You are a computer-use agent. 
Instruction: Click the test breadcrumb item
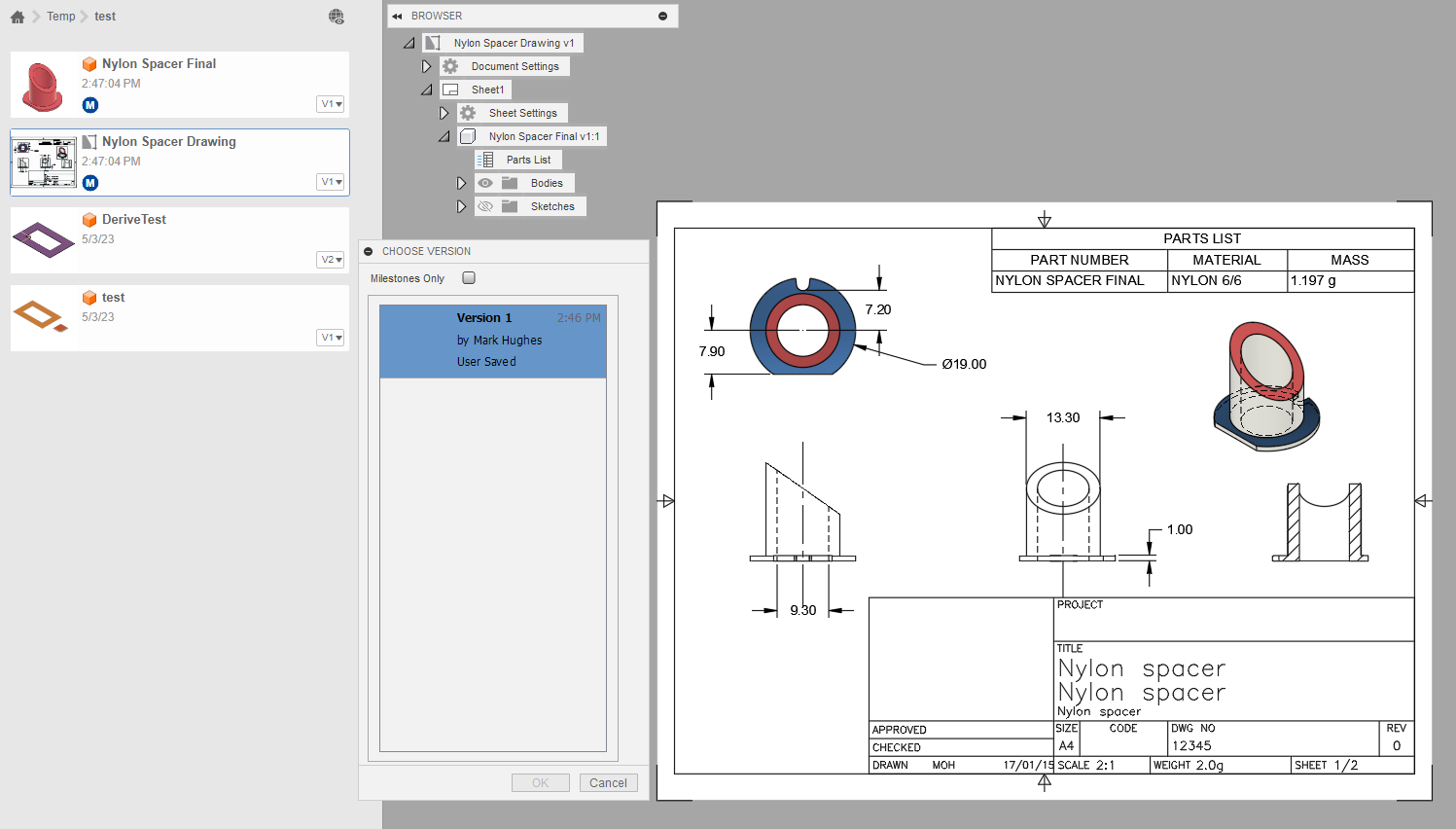click(x=105, y=17)
